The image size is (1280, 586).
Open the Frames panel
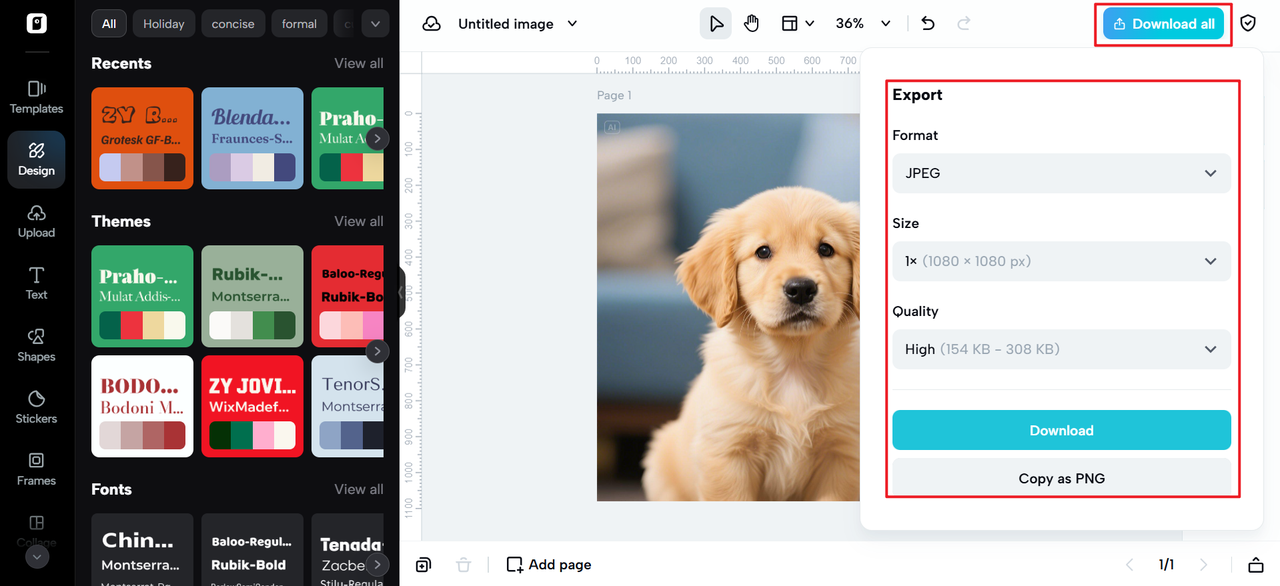(x=36, y=468)
